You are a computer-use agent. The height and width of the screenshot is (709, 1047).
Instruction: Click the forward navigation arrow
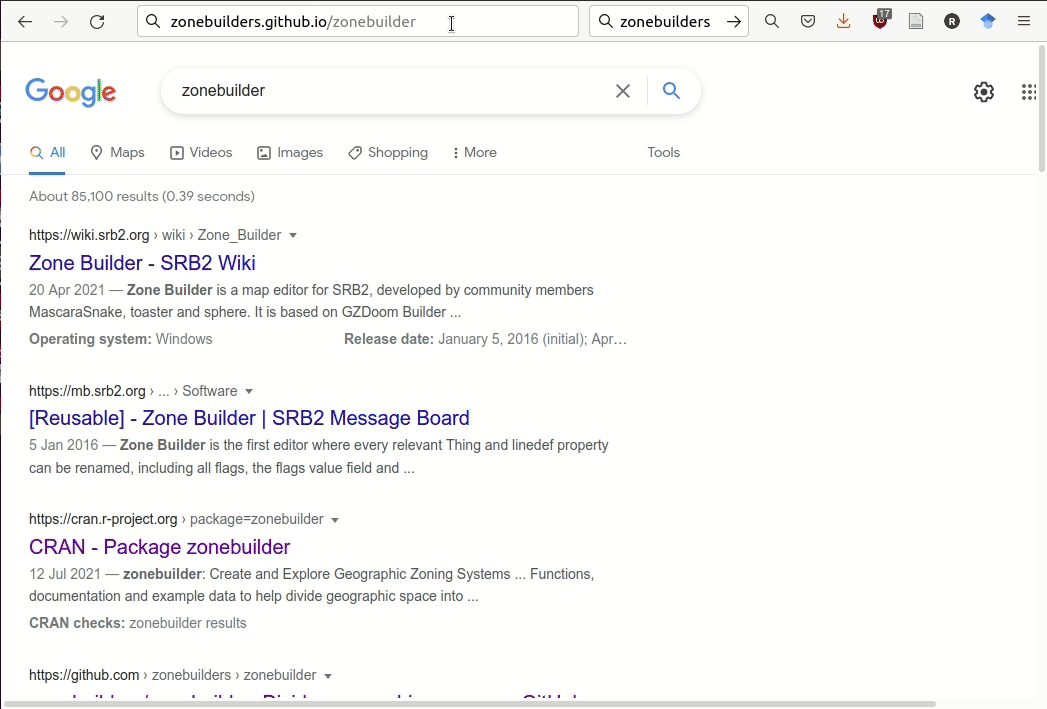pyautogui.click(x=61, y=21)
